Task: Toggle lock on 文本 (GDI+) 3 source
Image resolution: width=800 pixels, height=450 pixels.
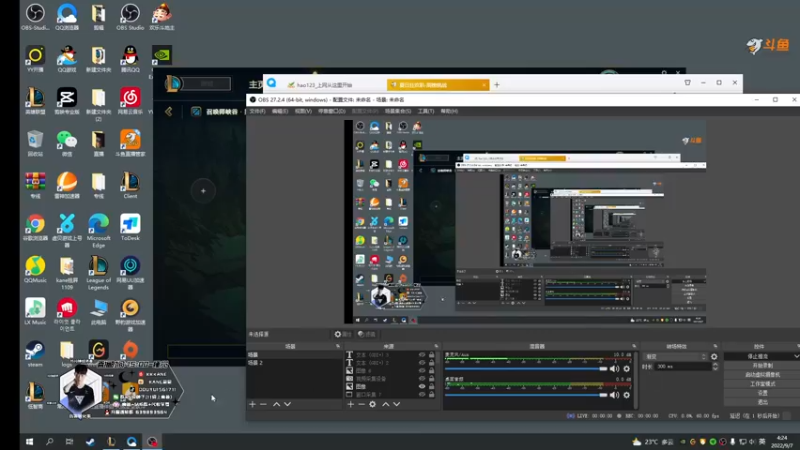Action: click(x=432, y=355)
